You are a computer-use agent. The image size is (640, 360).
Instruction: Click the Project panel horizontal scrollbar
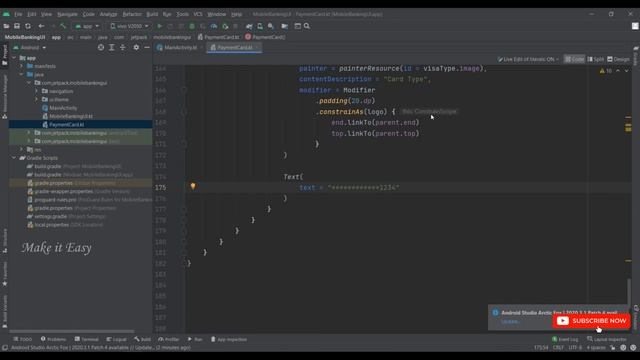pyautogui.click(x=71, y=331)
